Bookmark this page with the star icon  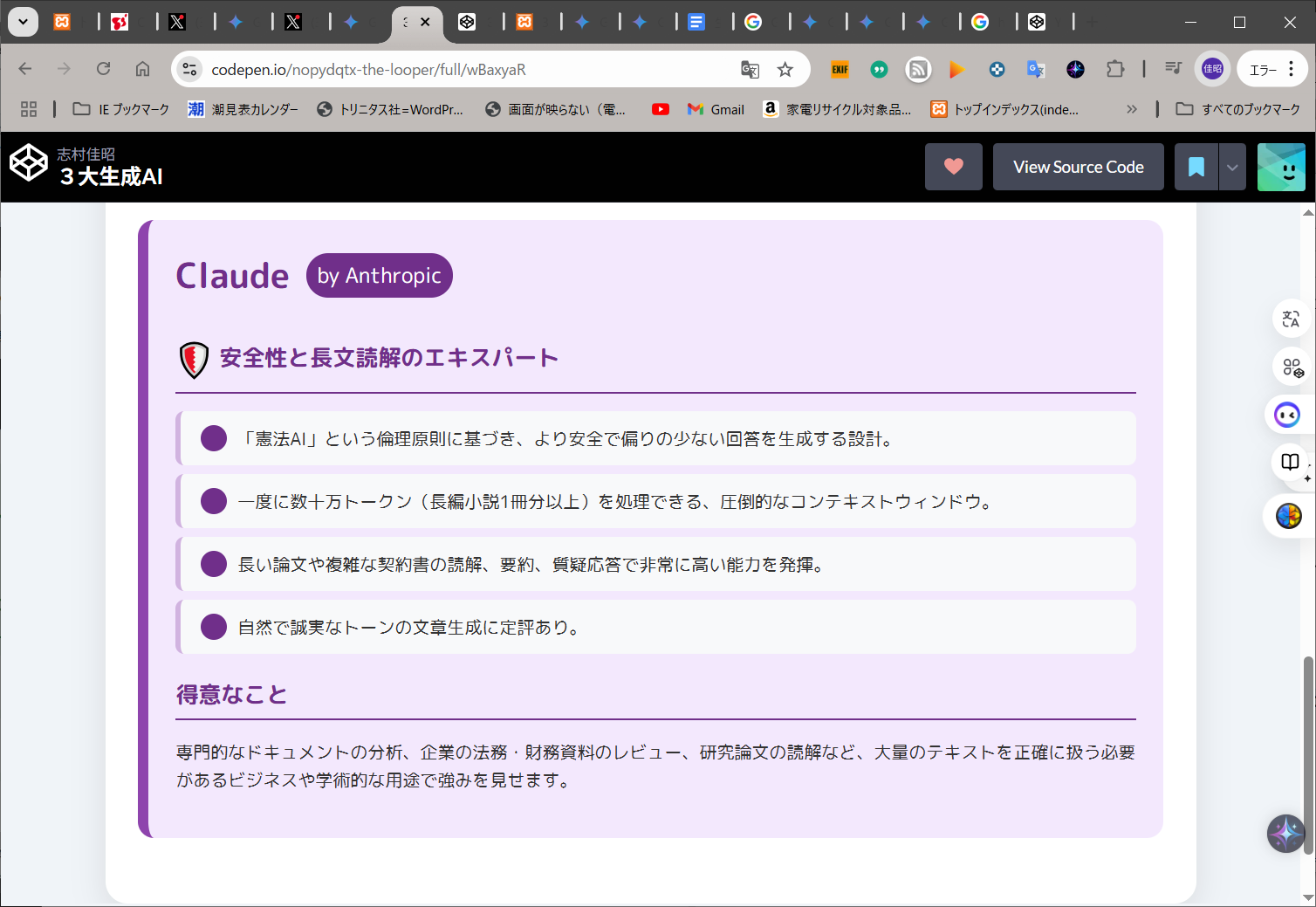[x=785, y=70]
